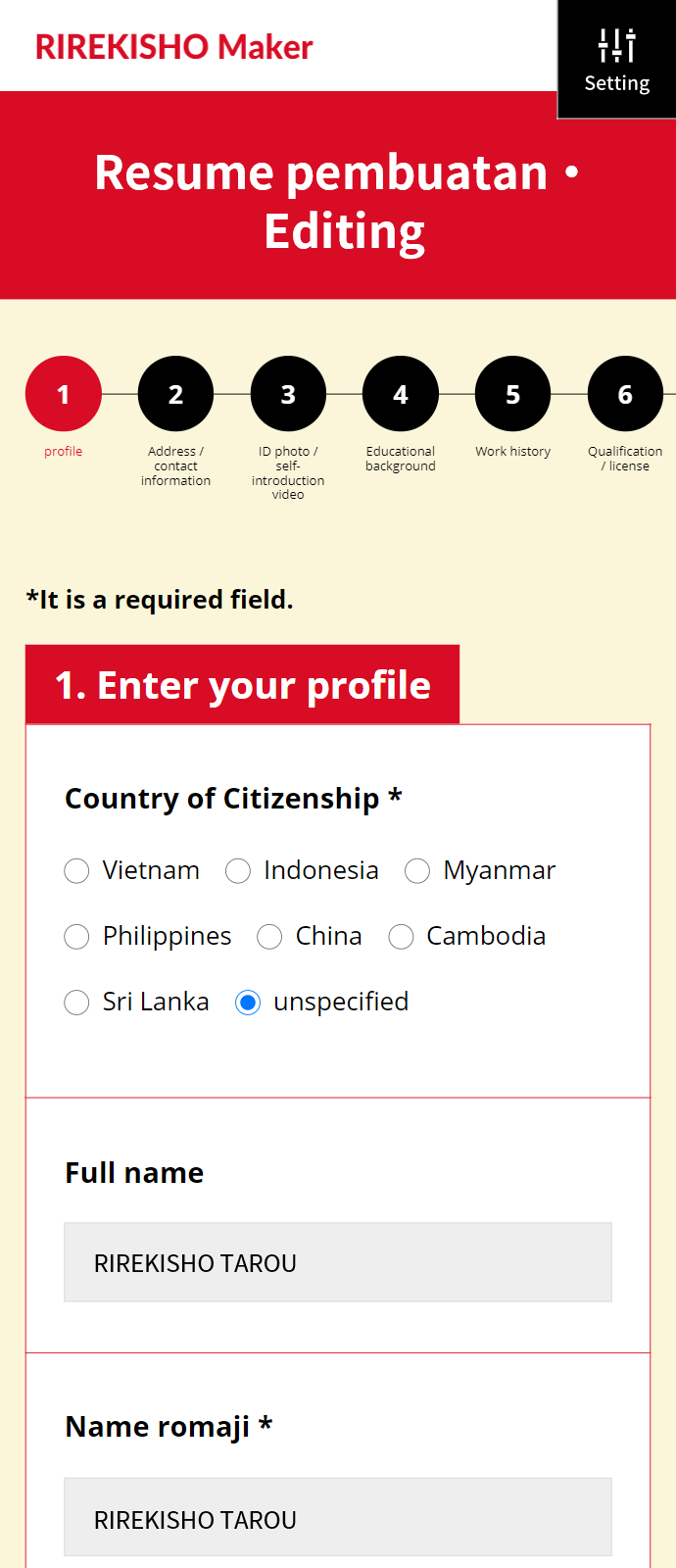Select China as citizenship
The height and width of the screenshot is (1568, 676).
coord(269,937)
